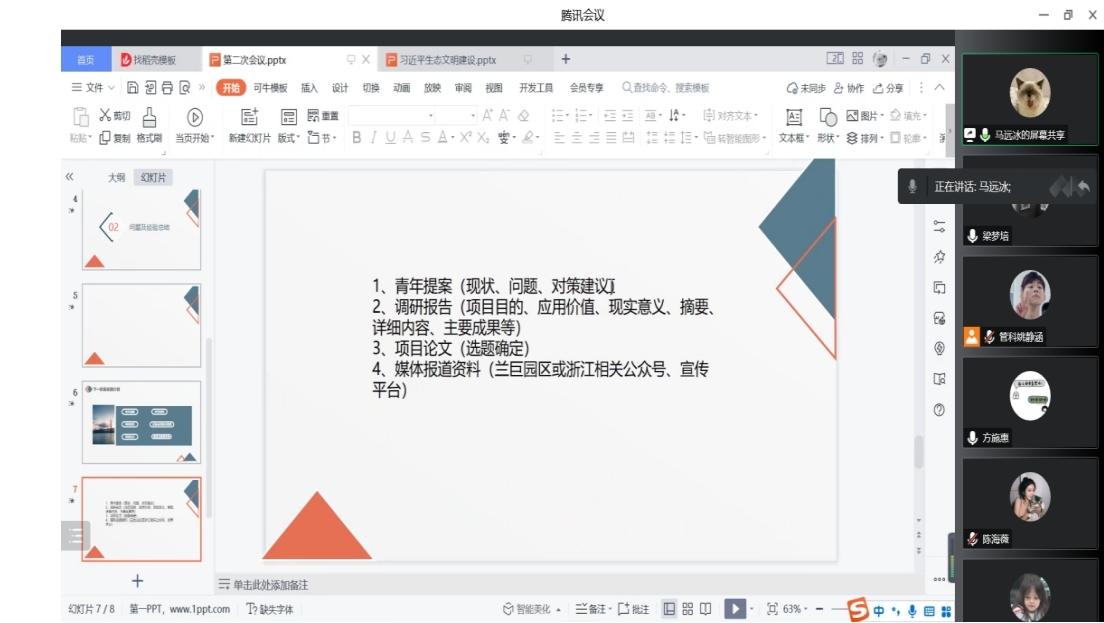Insert a text box from ribbon

[794, 117]
